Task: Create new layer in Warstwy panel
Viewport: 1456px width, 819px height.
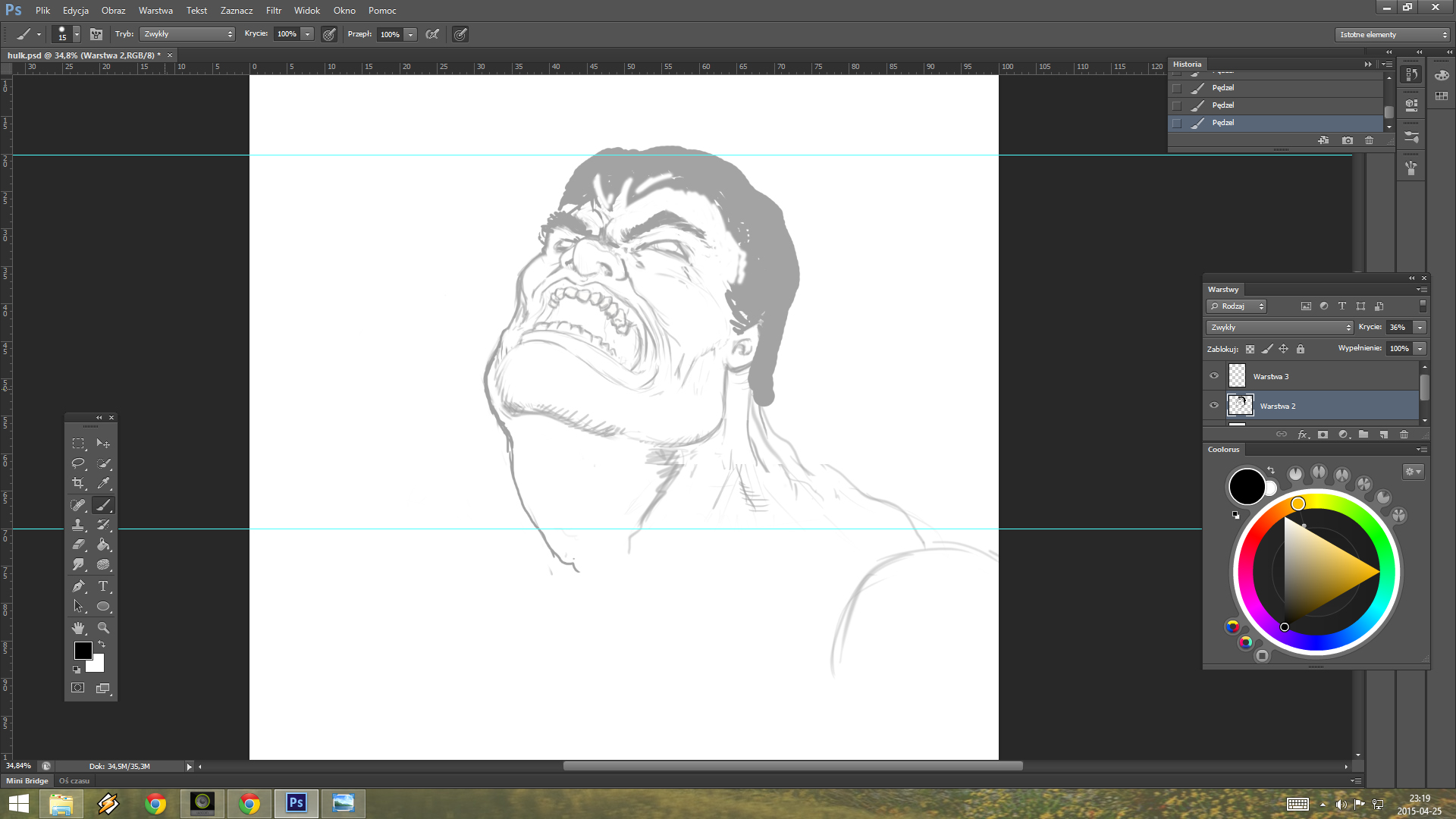Action: [1384, 435]
